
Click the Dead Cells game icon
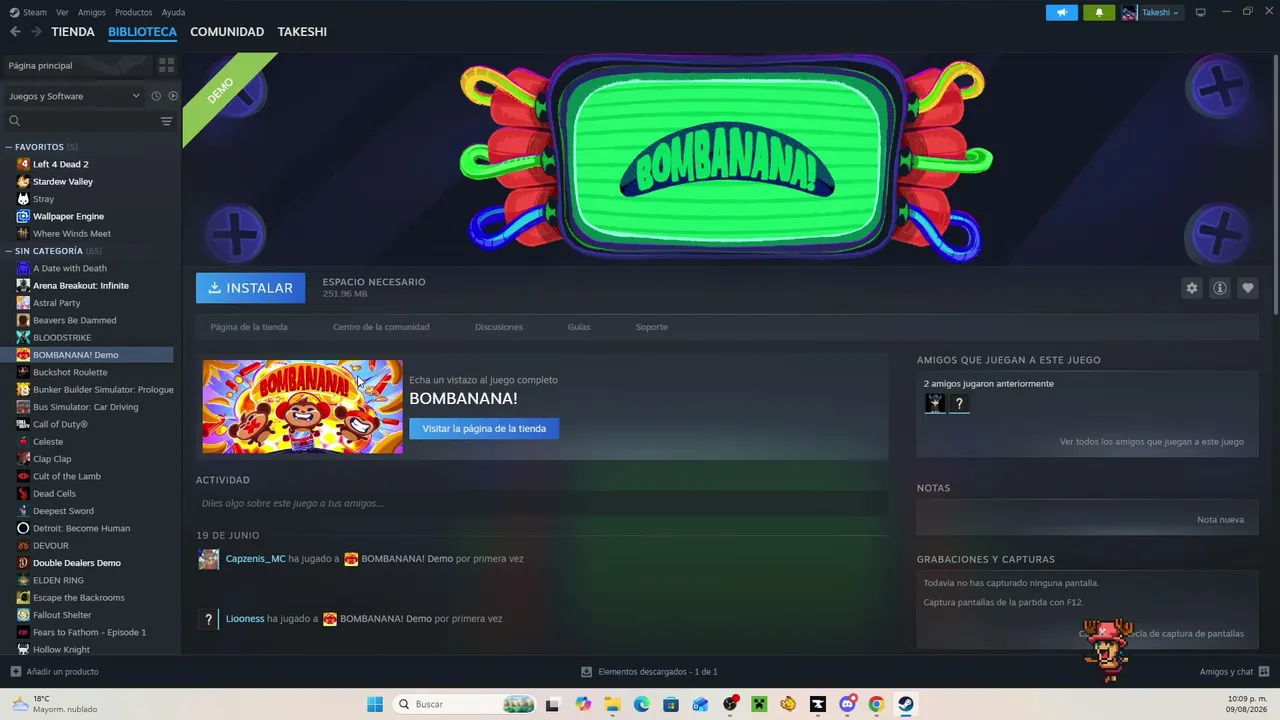point(24,494)
